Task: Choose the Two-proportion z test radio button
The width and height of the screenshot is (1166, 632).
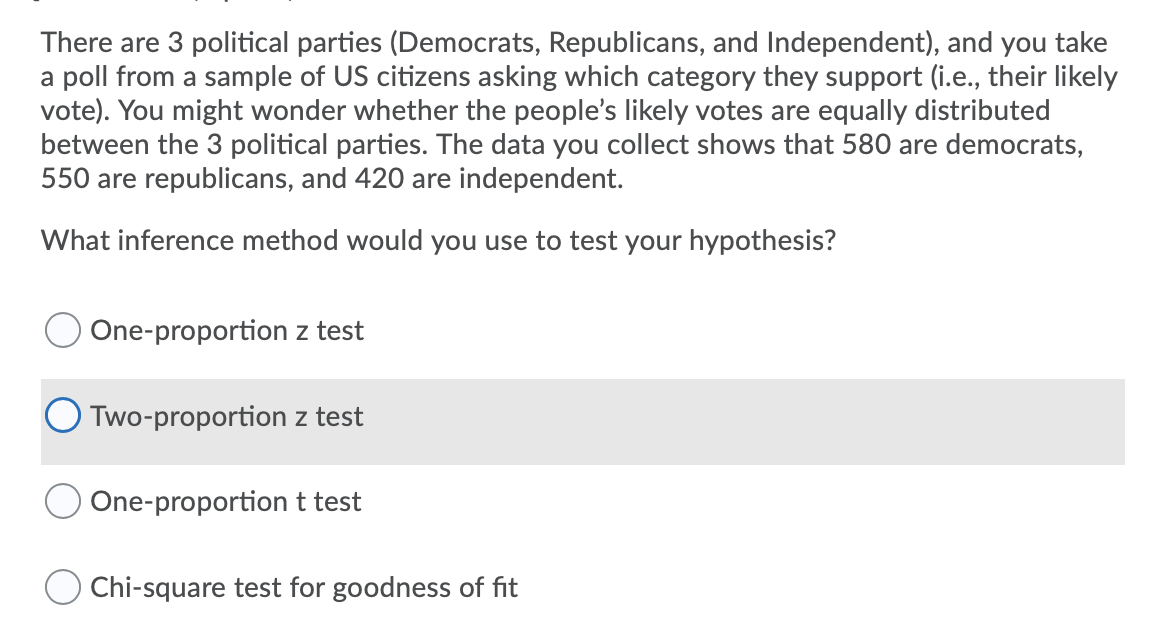Action: pyautogui.click(x=62, y=416)
